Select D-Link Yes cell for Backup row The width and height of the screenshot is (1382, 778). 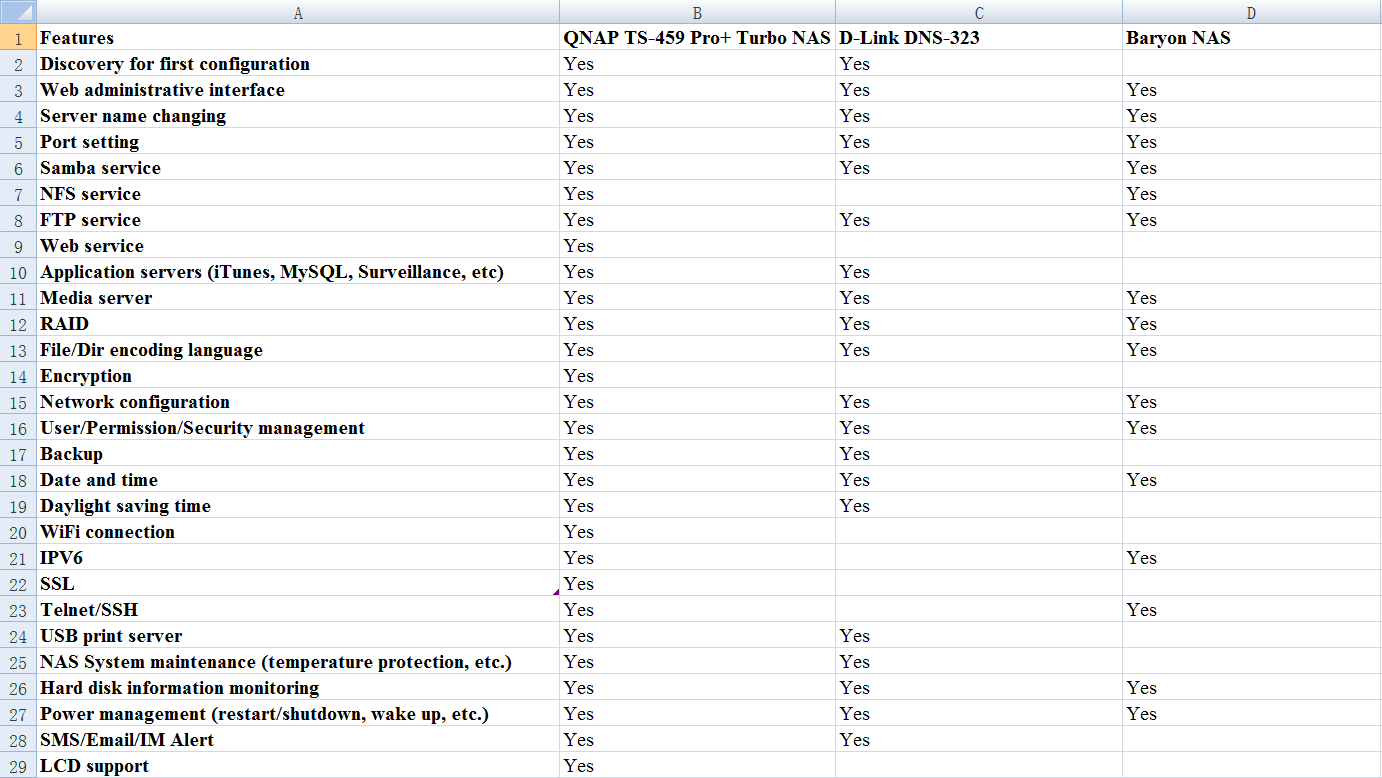coord(855,454)
